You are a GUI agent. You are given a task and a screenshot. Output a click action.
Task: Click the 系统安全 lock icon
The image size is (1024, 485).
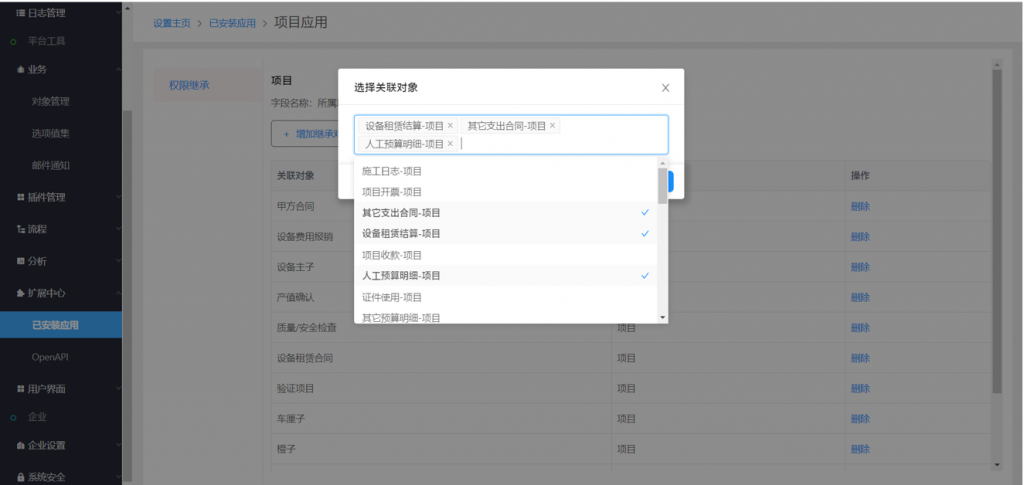[x=20, y=477]
